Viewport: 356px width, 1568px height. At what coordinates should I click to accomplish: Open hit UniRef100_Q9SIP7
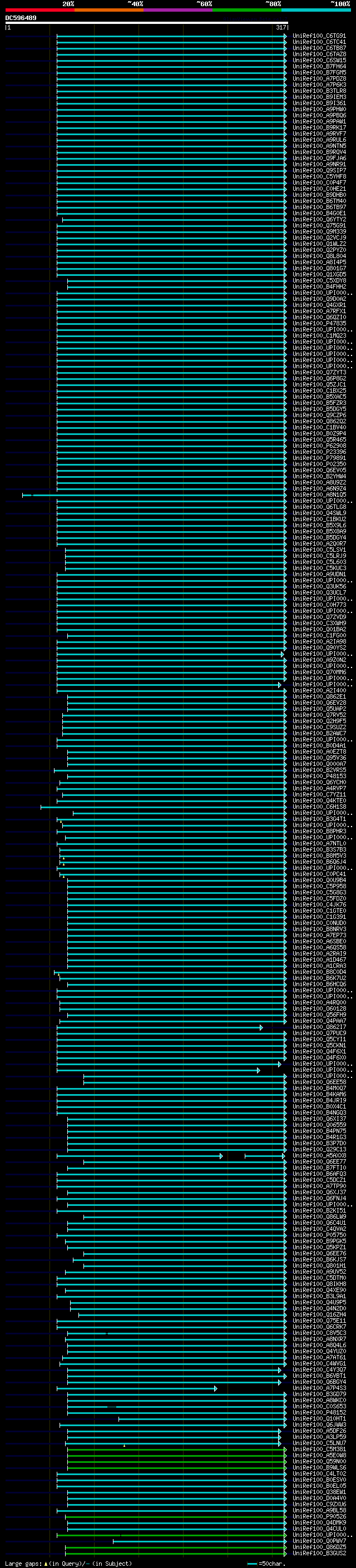point(319,170)
